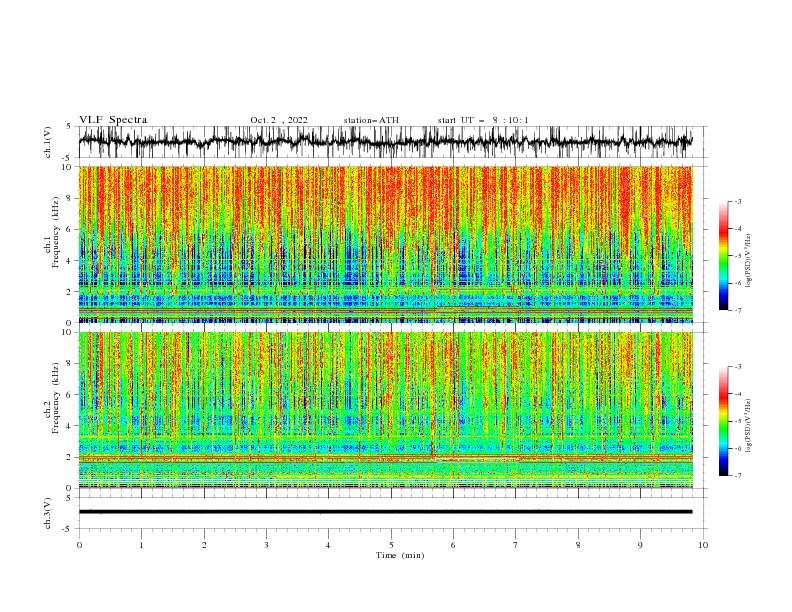The image size is (792, 612).
Task: Click the ch.2 spectrogram color scale bar
Action: click(x=723, y=421)
